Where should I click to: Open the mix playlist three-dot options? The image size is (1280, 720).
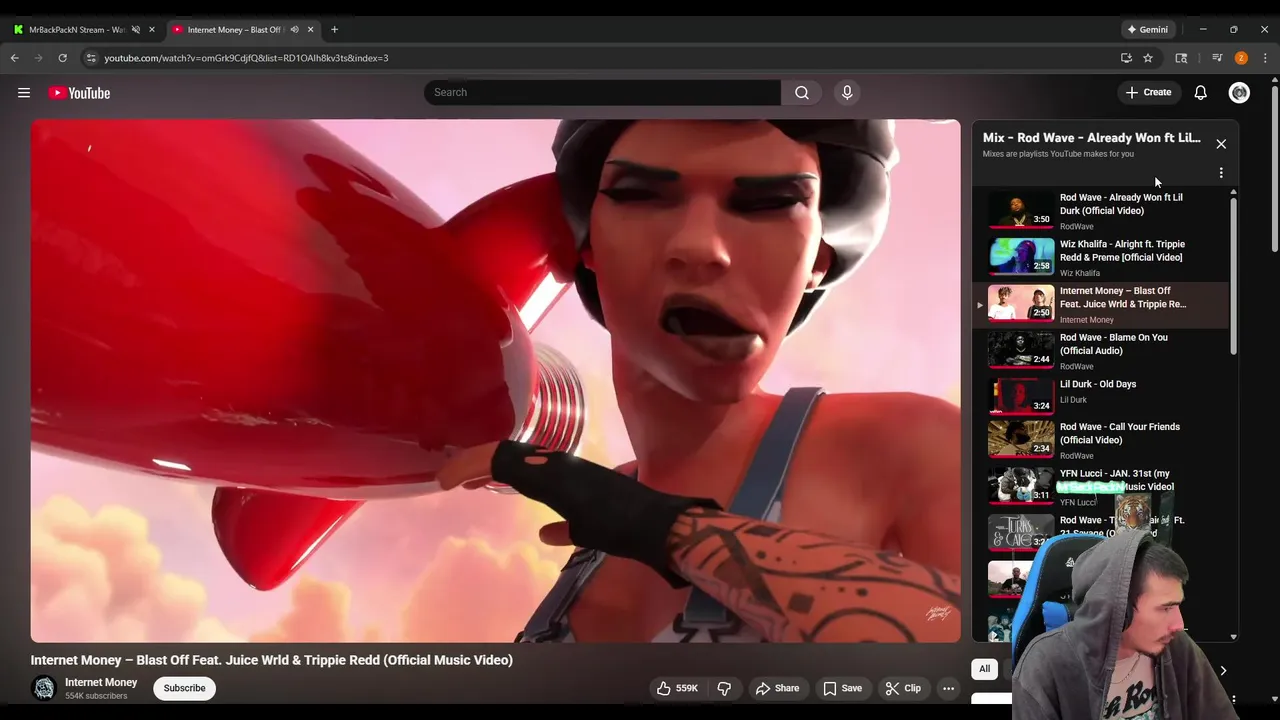1221,173
